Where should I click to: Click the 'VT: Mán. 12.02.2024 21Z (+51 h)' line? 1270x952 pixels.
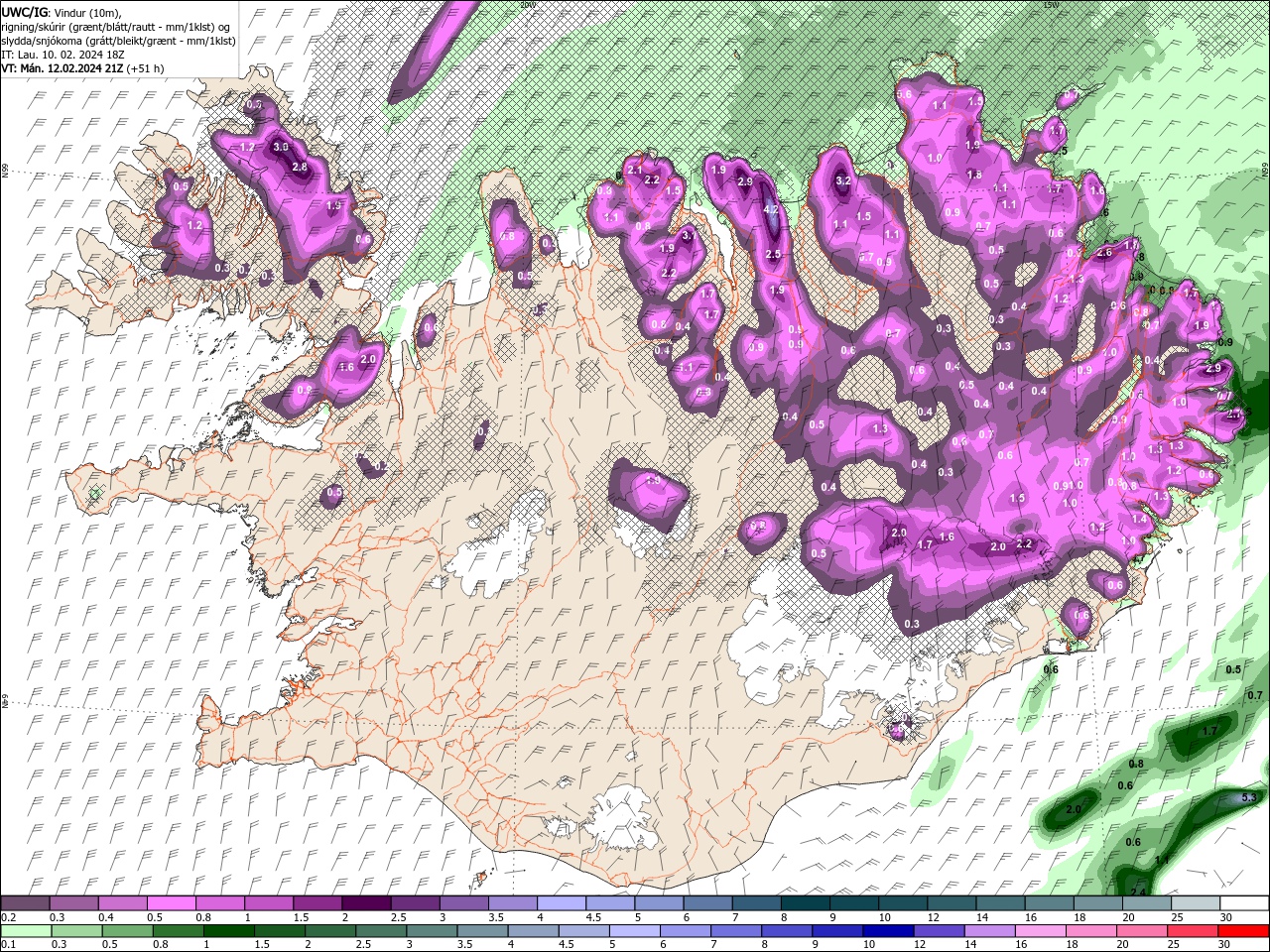coord(83,68)
